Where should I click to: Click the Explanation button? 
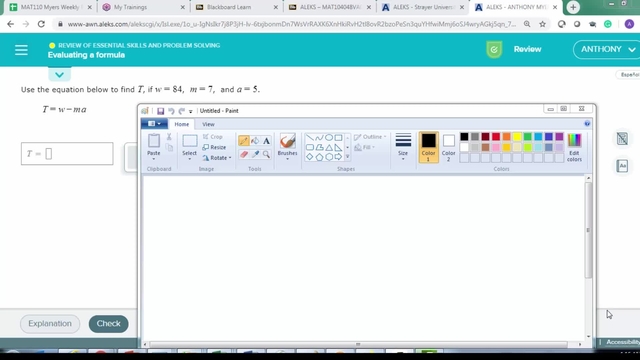(50, 324)
